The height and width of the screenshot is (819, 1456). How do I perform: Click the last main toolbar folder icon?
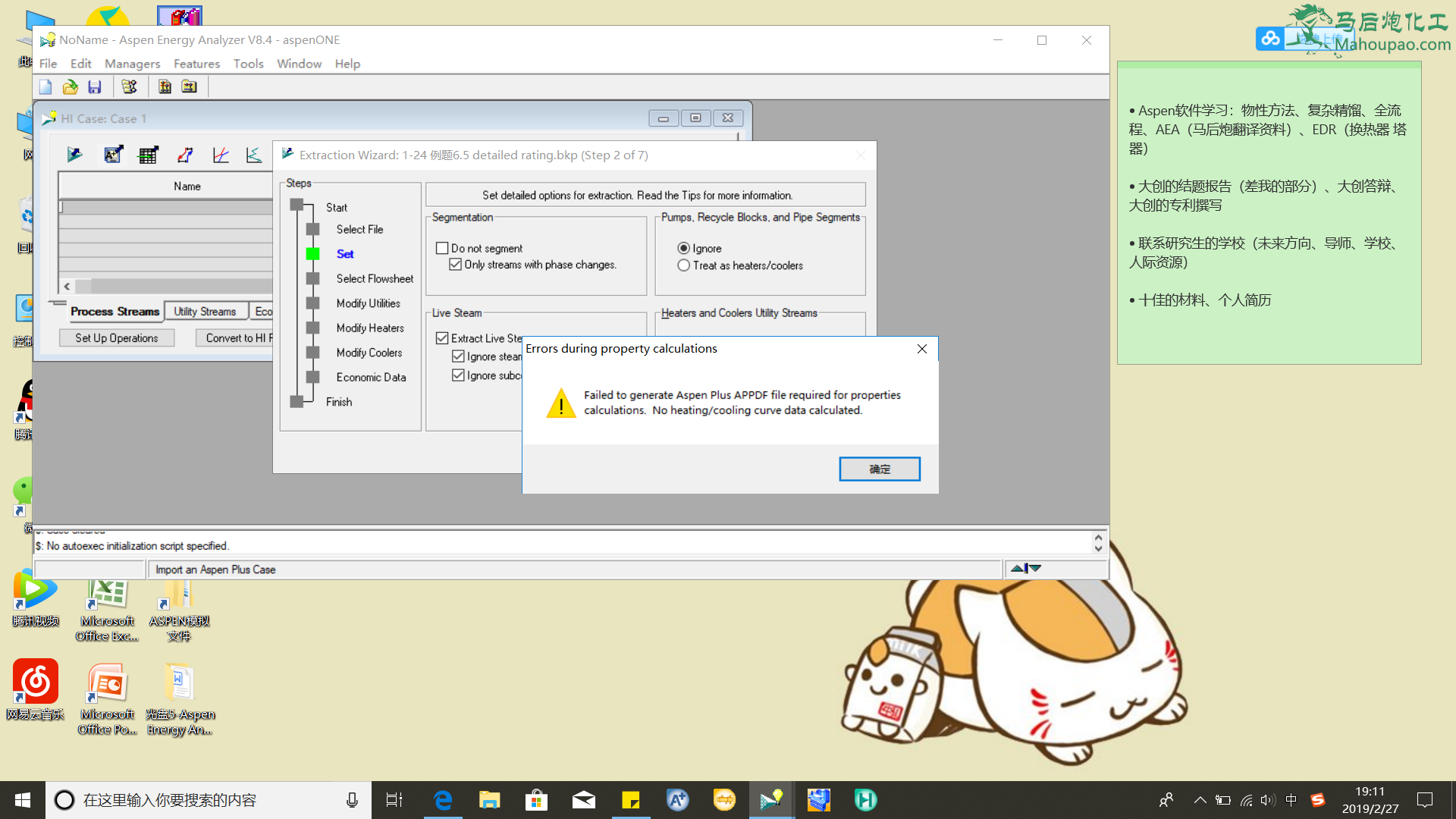point(189,87)
